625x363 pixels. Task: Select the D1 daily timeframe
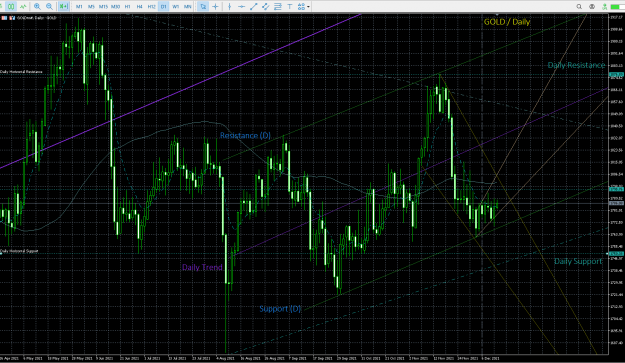[163, 6]
